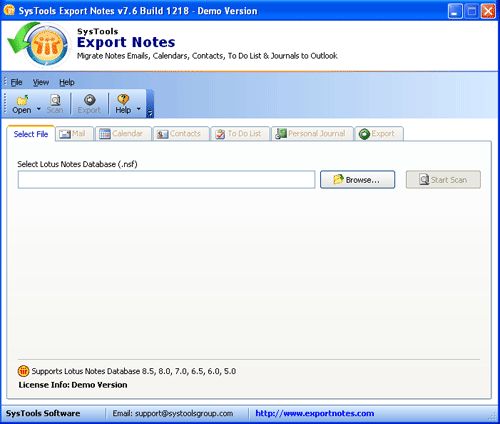Switch to the Calendar tab
The image size is (500, 424).
pyautogui.click(x=123, y=134)
